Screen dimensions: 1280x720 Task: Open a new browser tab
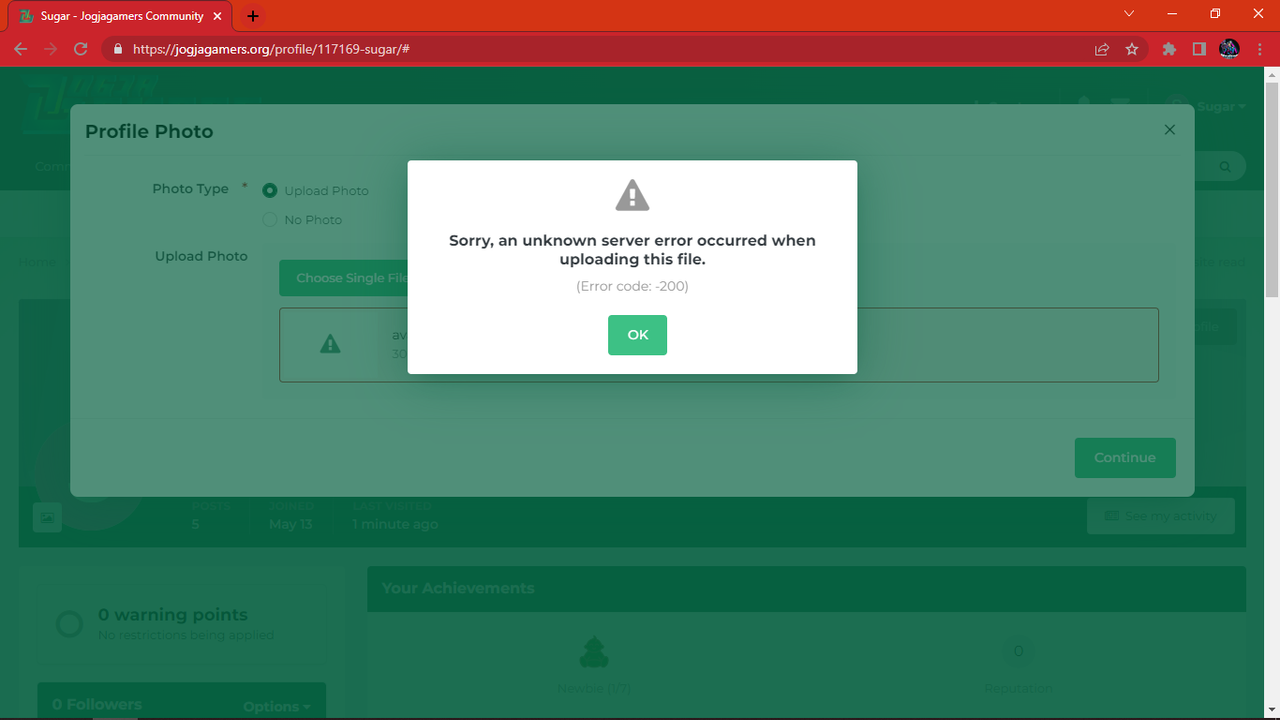click(253, 16)
